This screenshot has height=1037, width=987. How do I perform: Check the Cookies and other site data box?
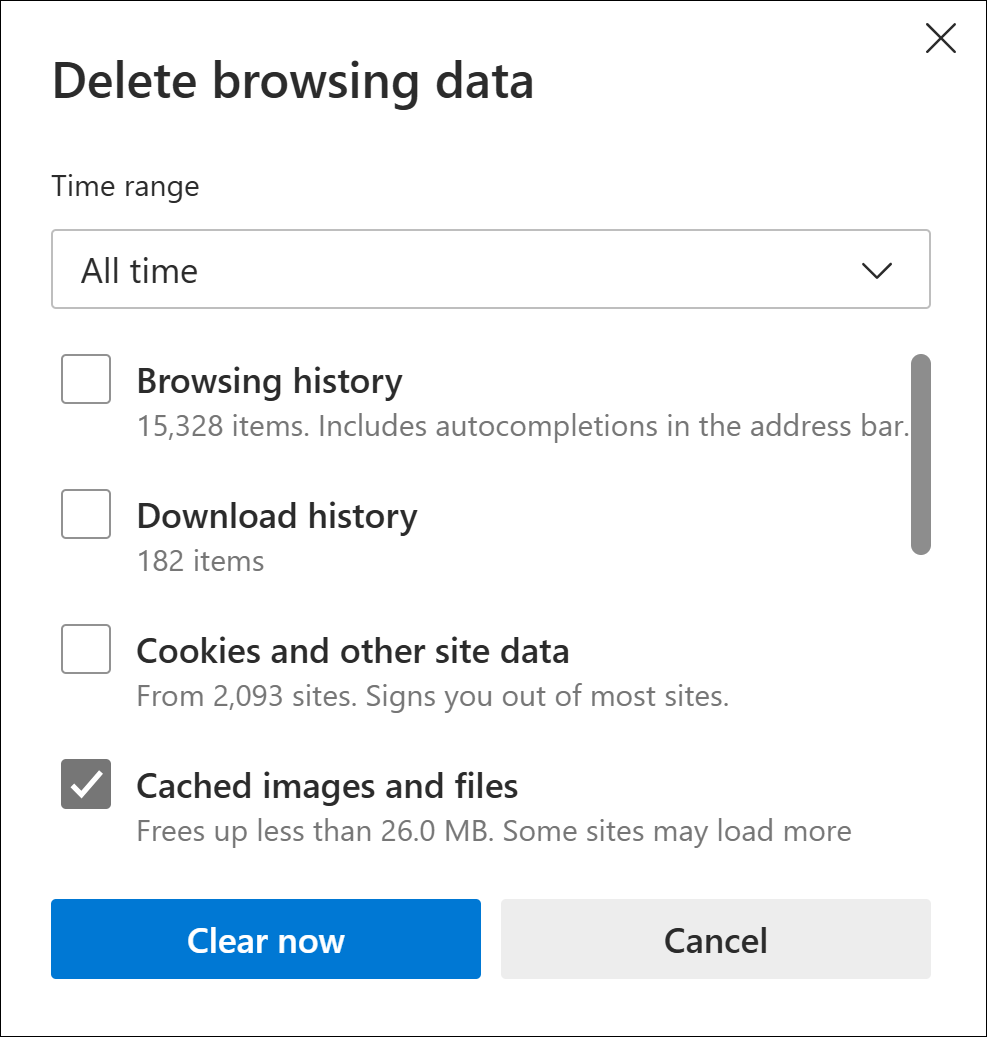pyautogui.click(x=86, y=649)
